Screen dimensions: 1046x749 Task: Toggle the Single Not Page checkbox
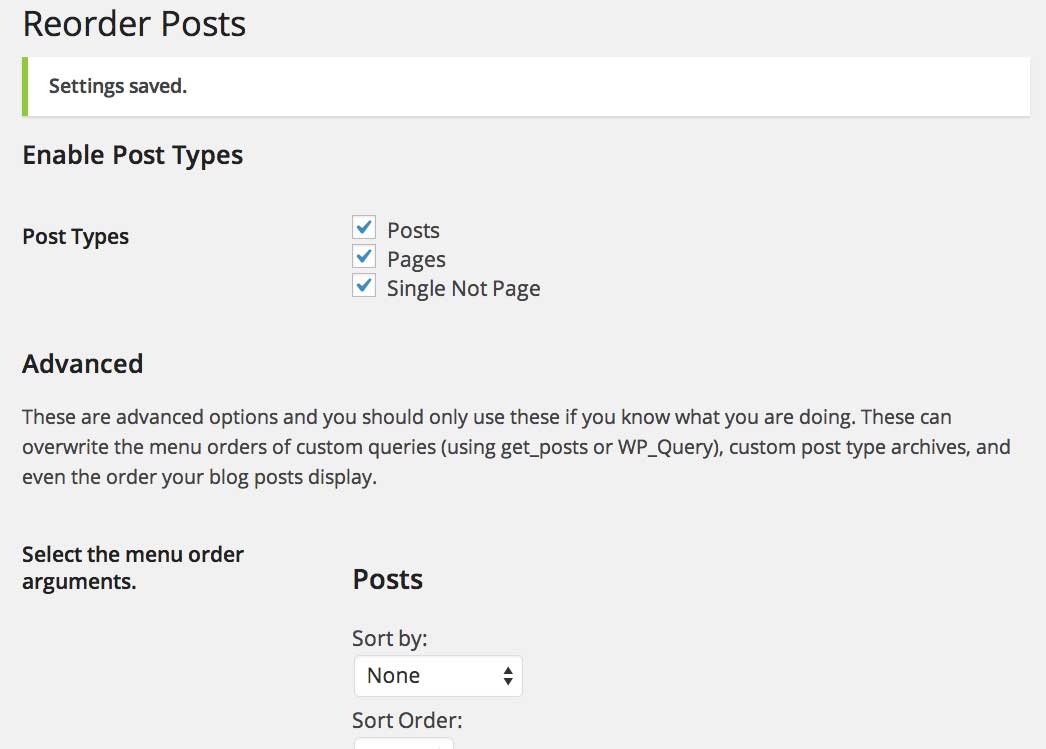coord(364,286)
